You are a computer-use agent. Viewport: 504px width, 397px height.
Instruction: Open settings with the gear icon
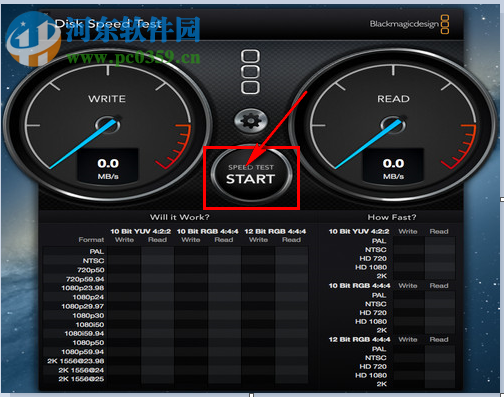pos(251,120)
